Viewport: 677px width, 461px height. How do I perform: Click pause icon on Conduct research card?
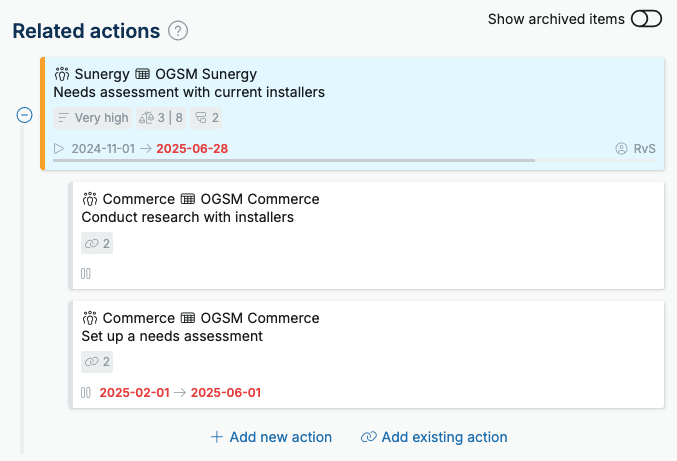(x=85, y=274)
